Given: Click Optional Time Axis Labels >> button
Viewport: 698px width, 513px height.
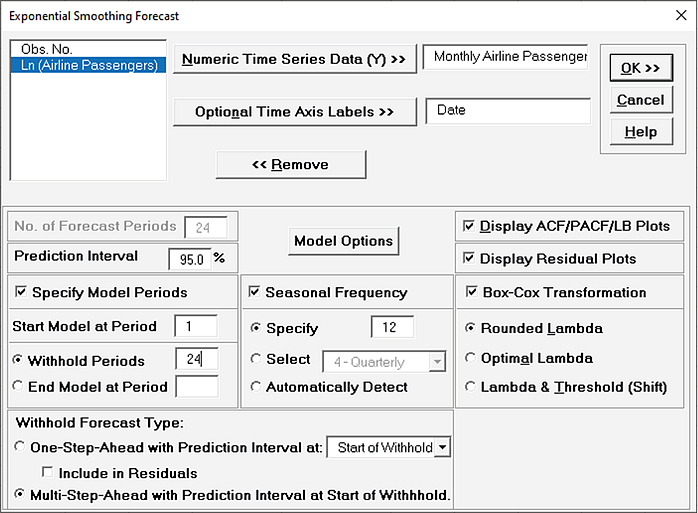Looking at the screenshot, I should coord(294,112).
